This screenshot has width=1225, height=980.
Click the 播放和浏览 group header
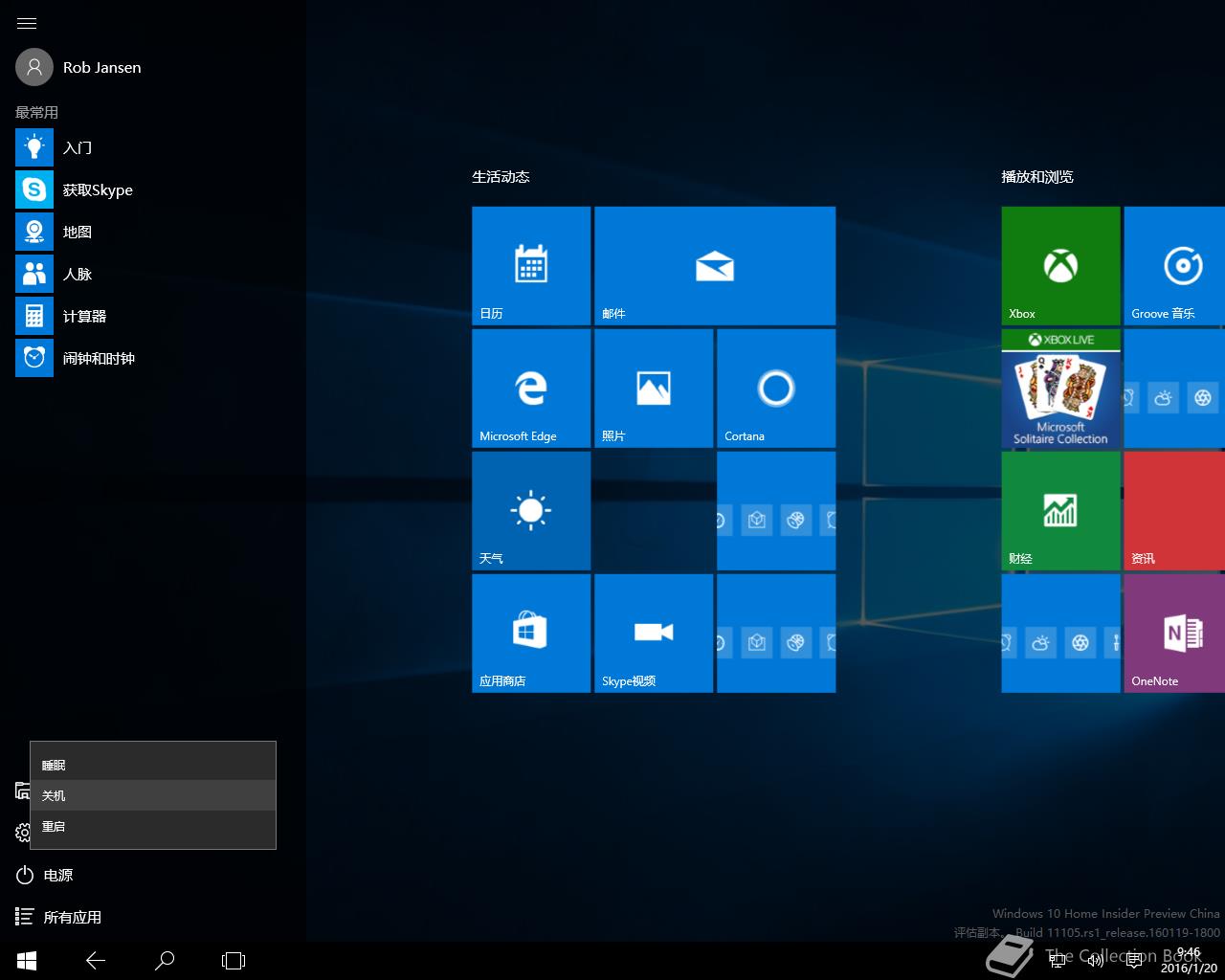tap(1037, 176)
